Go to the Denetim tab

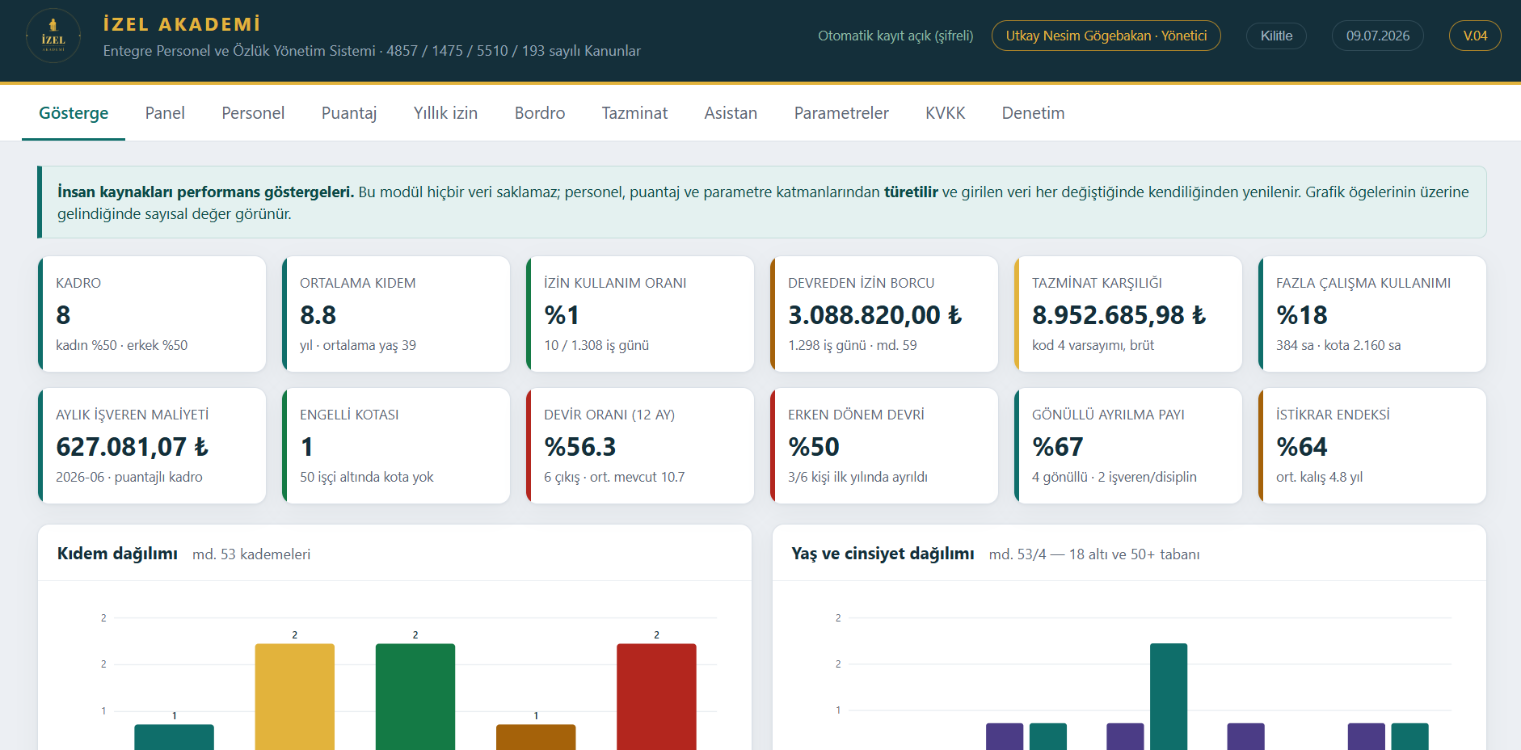(1033, 113)
